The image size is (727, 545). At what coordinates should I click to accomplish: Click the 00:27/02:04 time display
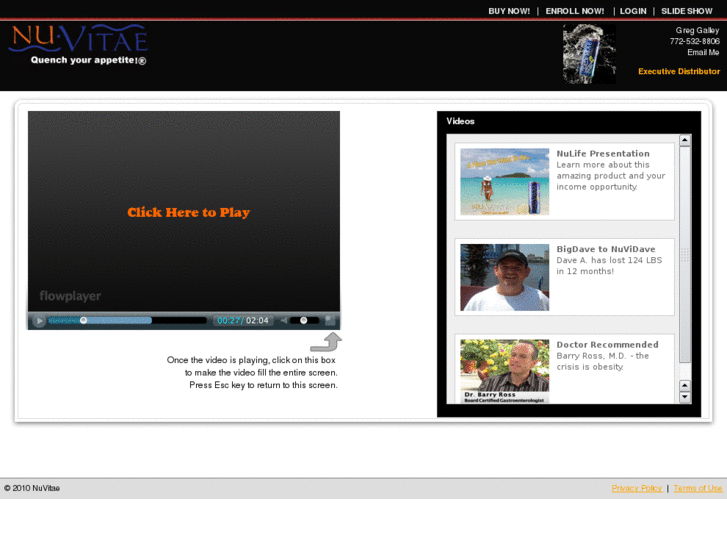243,321
